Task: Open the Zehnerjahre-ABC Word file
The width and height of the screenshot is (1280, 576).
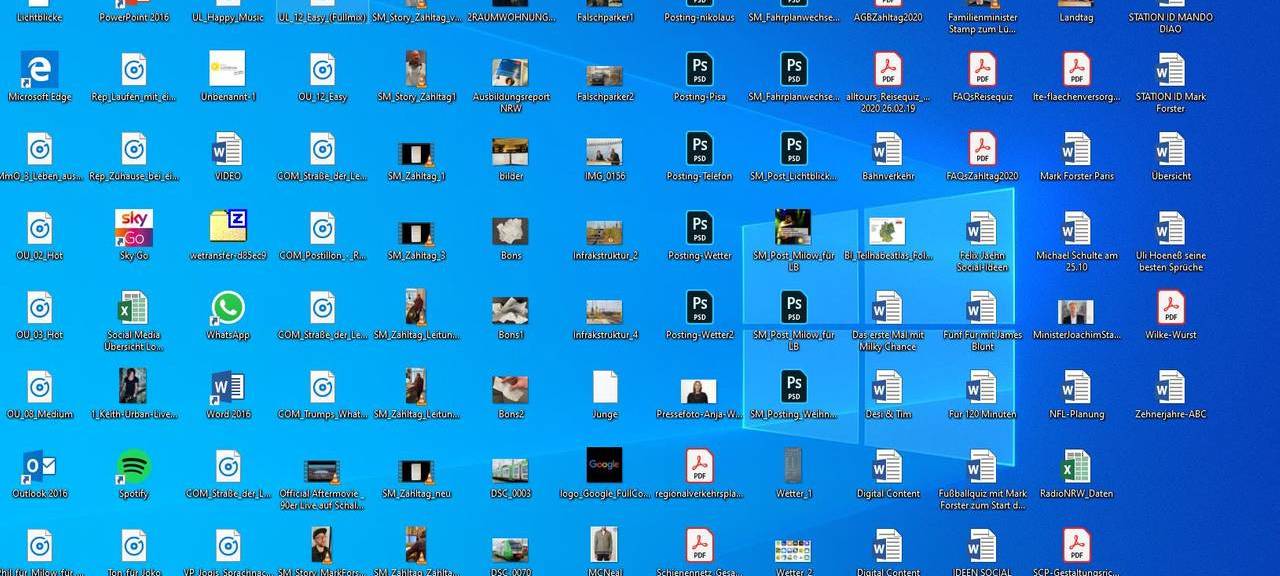Action: point(1169,388)
